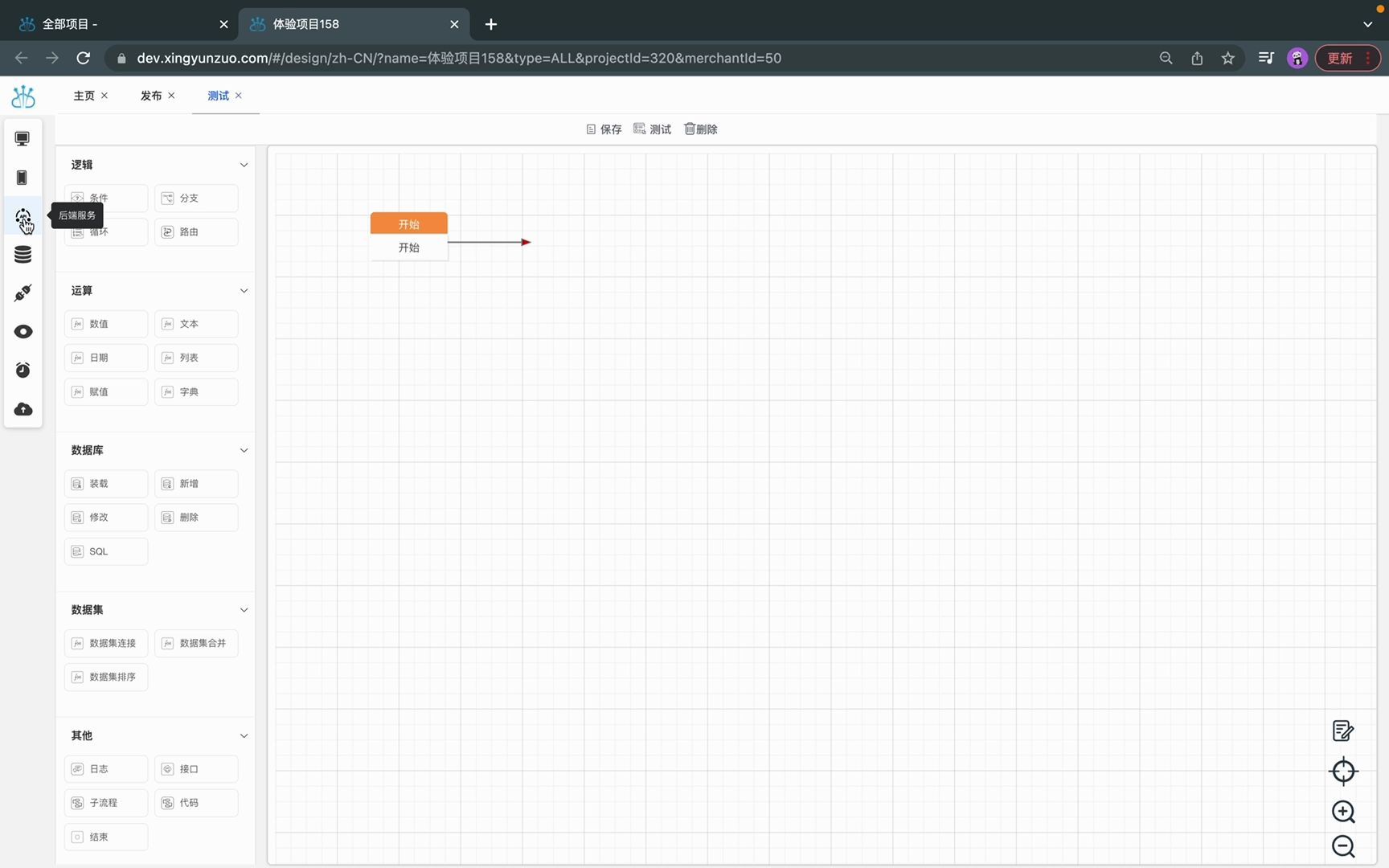Select the backend service sidebar icon
The image size is (1389, 868).
click(23, 217)
